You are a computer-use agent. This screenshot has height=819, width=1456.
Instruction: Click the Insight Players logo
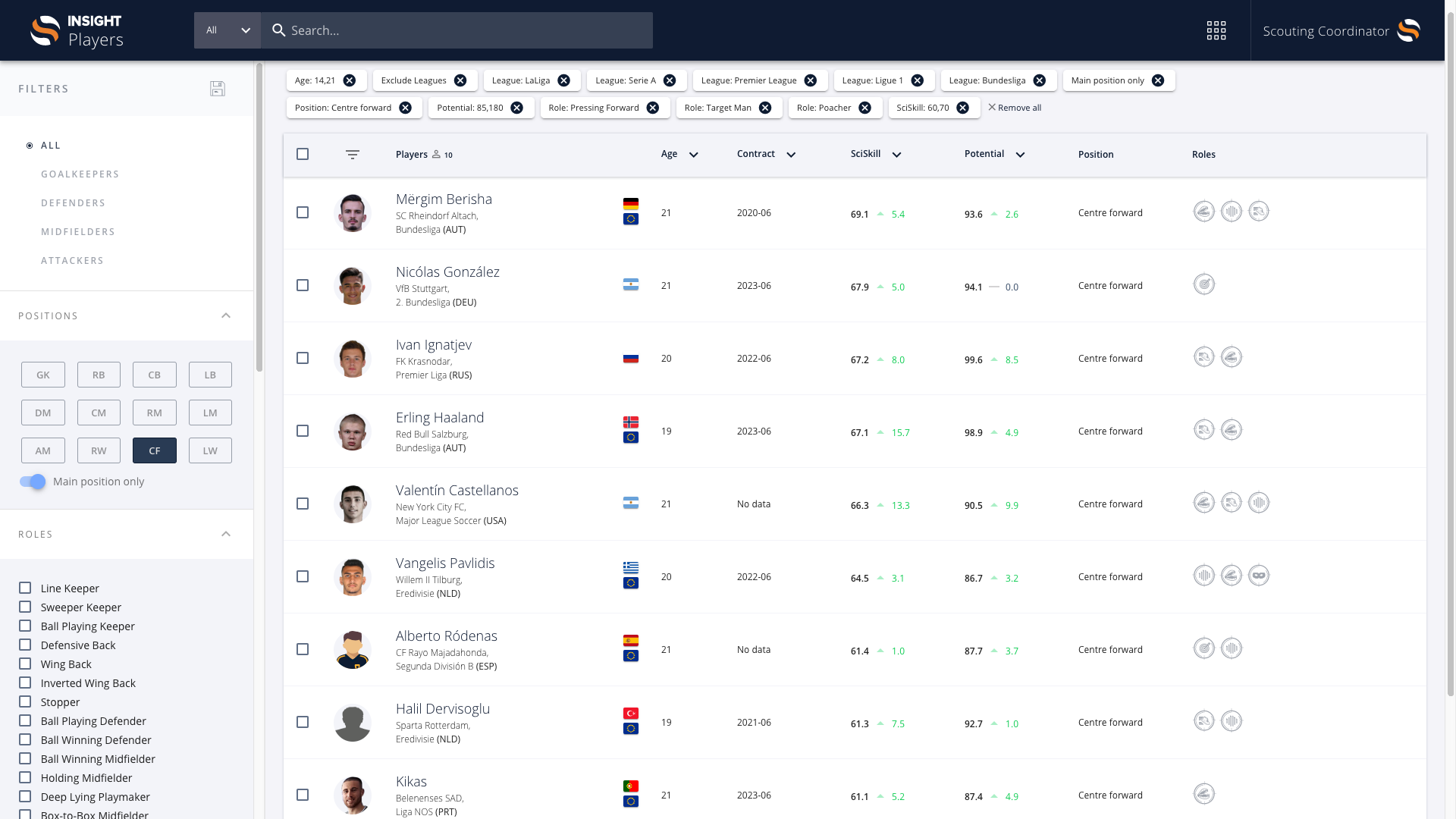(x=77, y=30)
